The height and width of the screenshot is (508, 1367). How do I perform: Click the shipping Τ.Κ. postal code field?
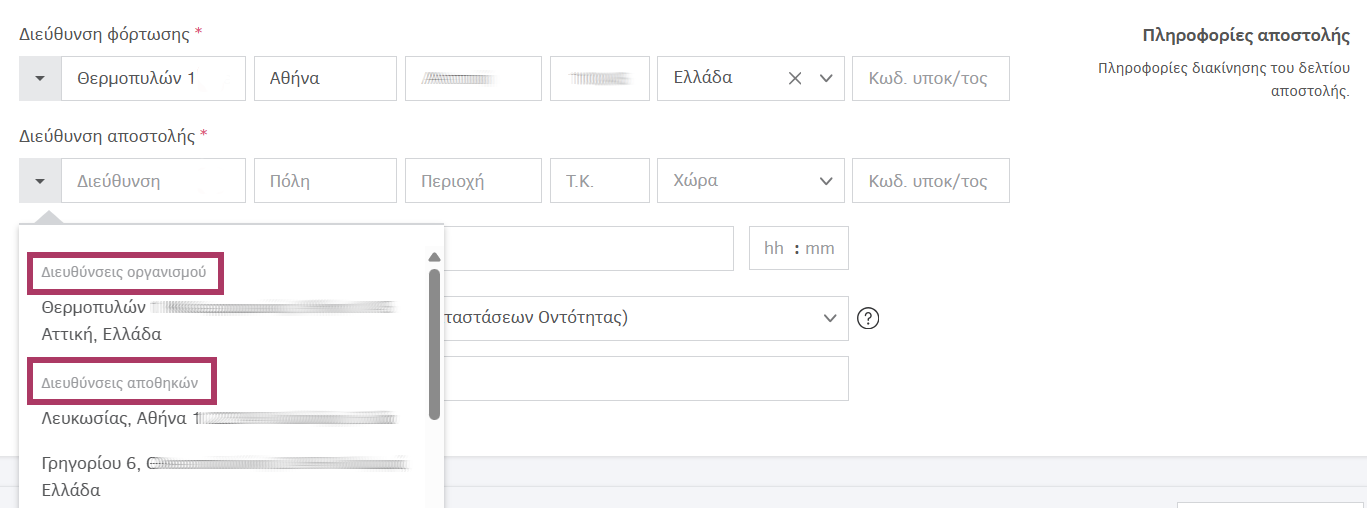tap(600, 181)
